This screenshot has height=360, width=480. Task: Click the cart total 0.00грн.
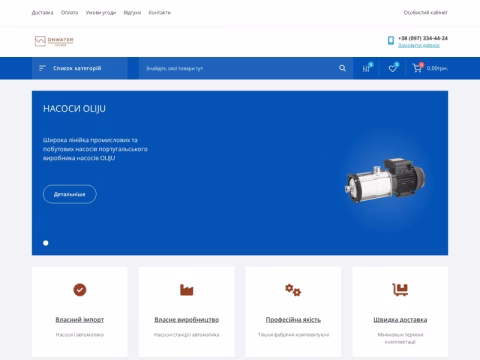(437, 68)
